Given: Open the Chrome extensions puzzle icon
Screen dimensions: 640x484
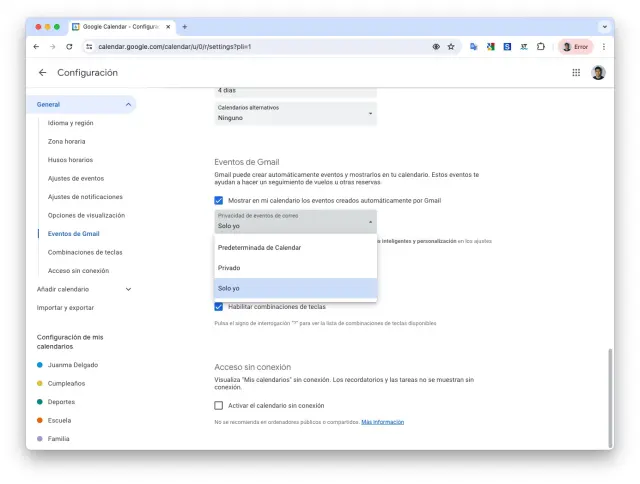Looking at the screenshot, I should pos(541,47).
